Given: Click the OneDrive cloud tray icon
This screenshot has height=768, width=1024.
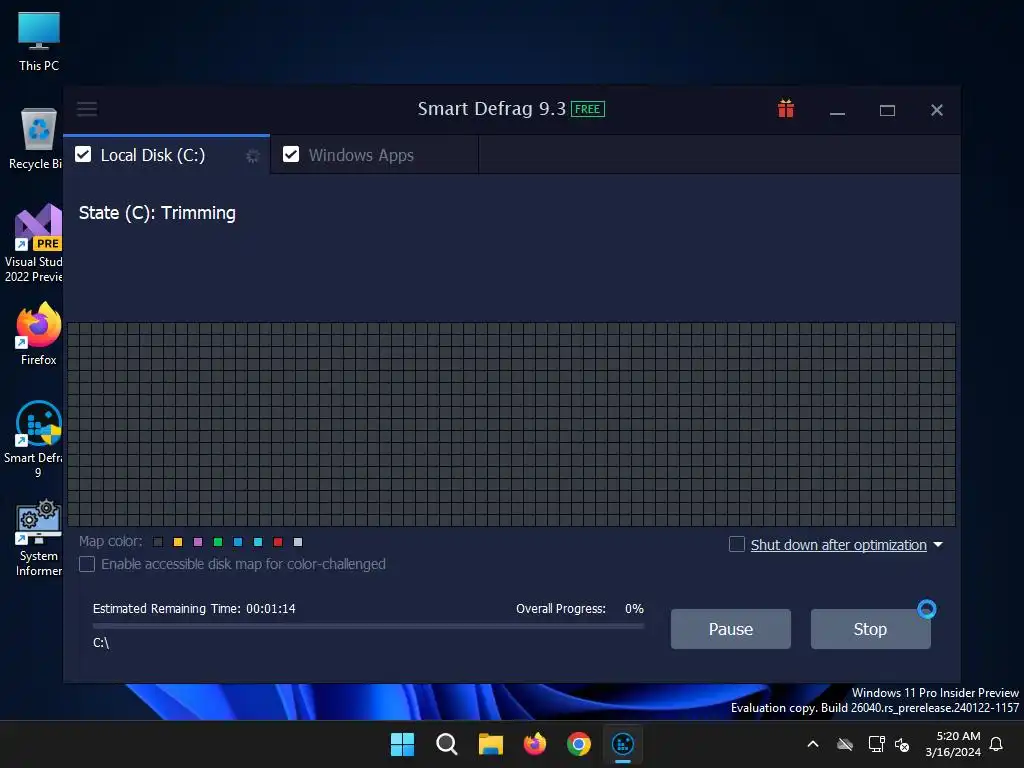Looking at the screenshot, I should coord(845,744).
